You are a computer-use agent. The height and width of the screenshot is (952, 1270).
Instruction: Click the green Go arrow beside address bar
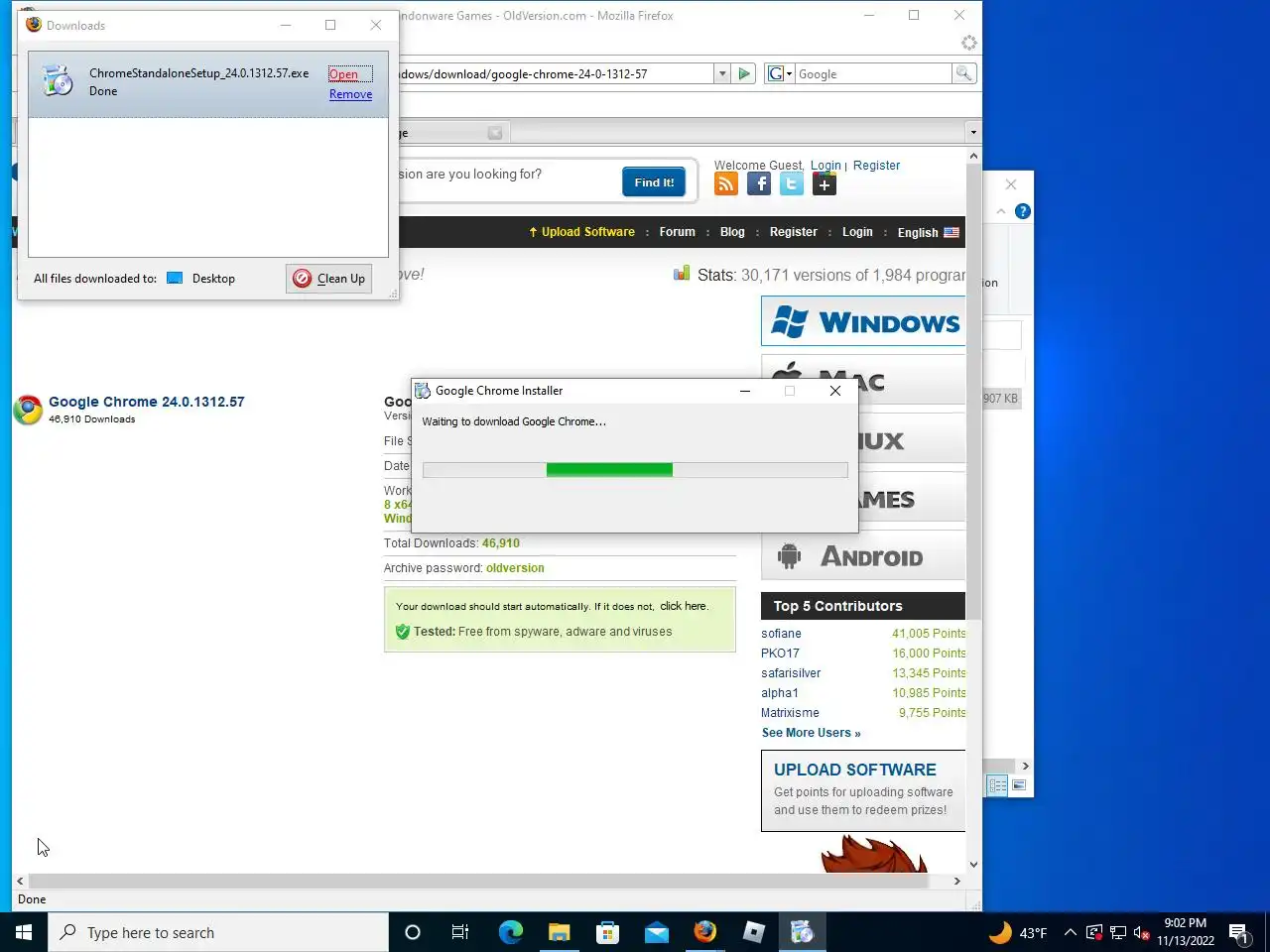(x=744, y=73)
